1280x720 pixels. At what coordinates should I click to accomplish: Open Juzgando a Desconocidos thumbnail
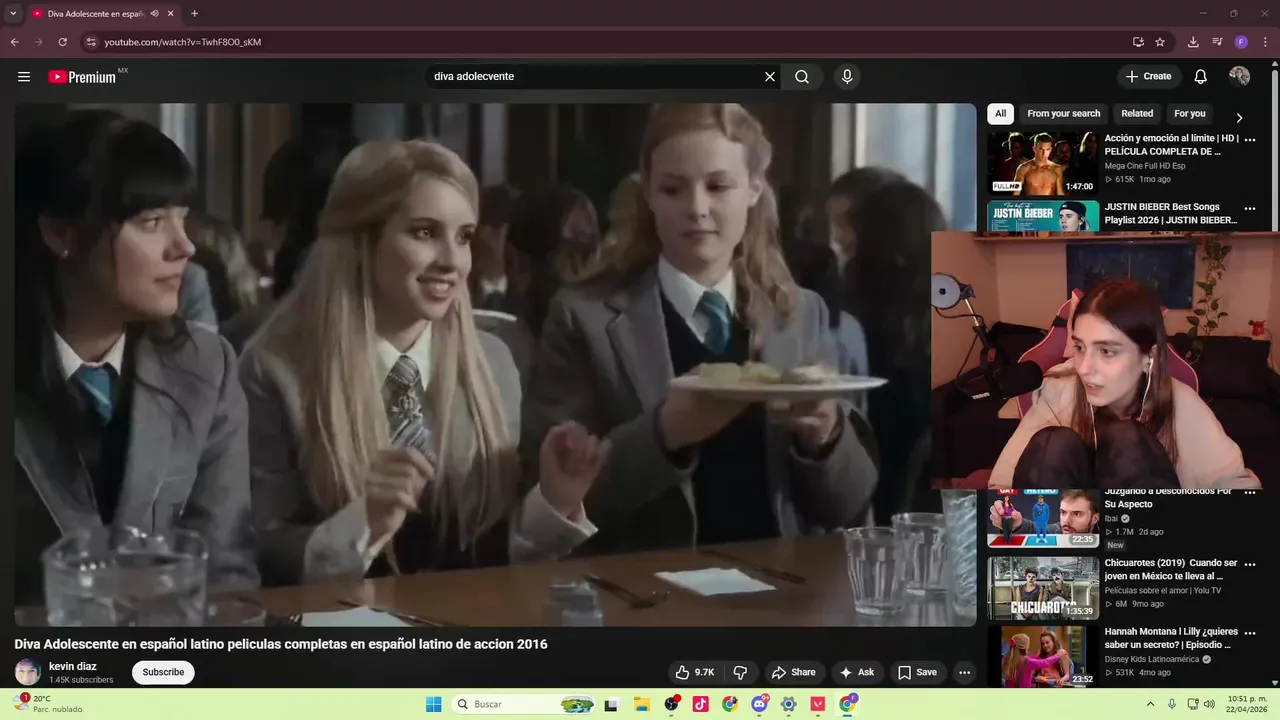[1043, 518]
